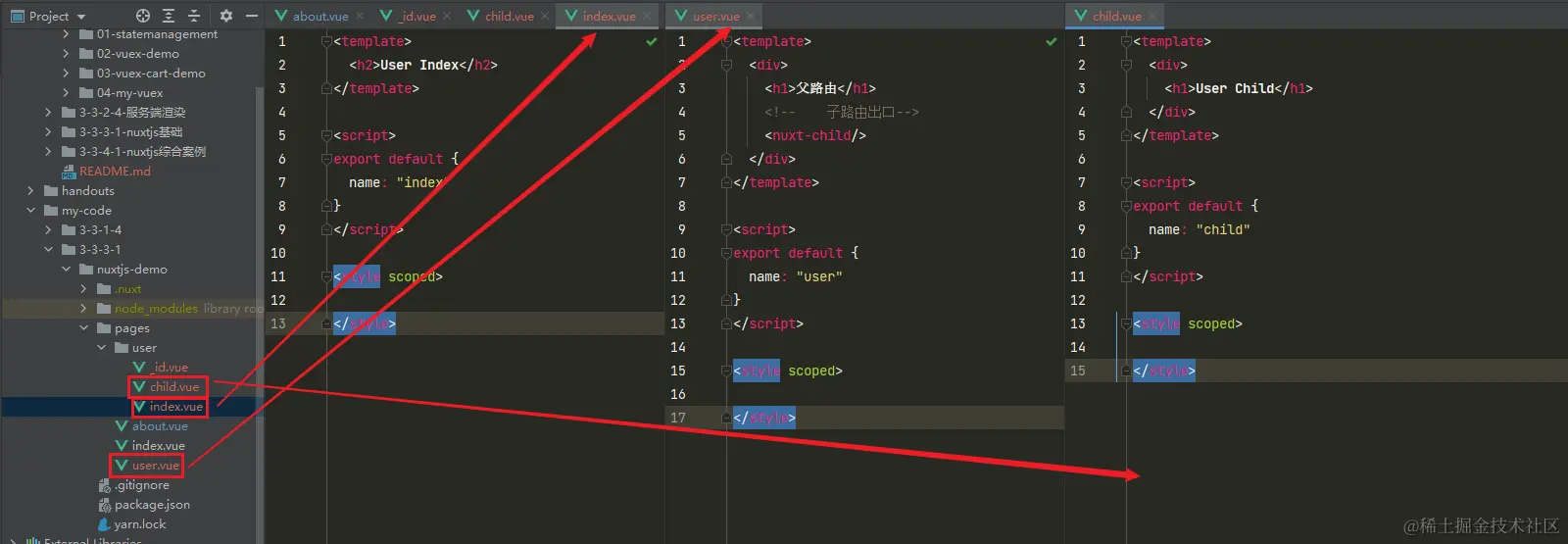Collapse the nuxtjs-demo folder
Screen dimensions: 1568x544
[66, 270]
